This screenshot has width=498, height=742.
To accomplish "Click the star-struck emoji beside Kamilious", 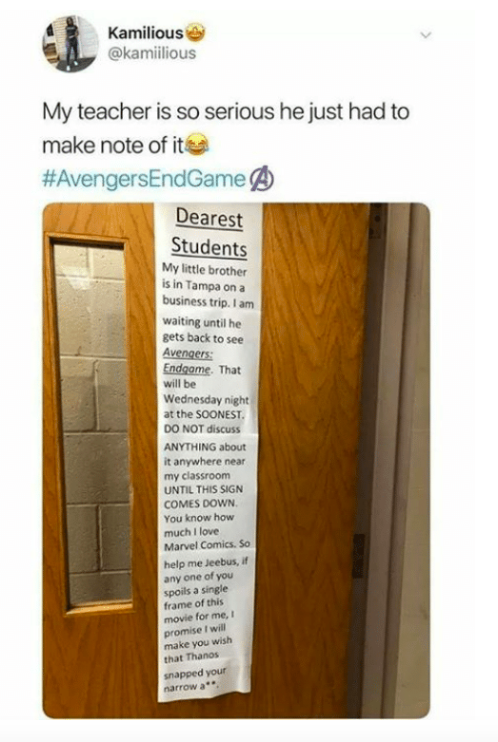I will click(x=195, y=33).
